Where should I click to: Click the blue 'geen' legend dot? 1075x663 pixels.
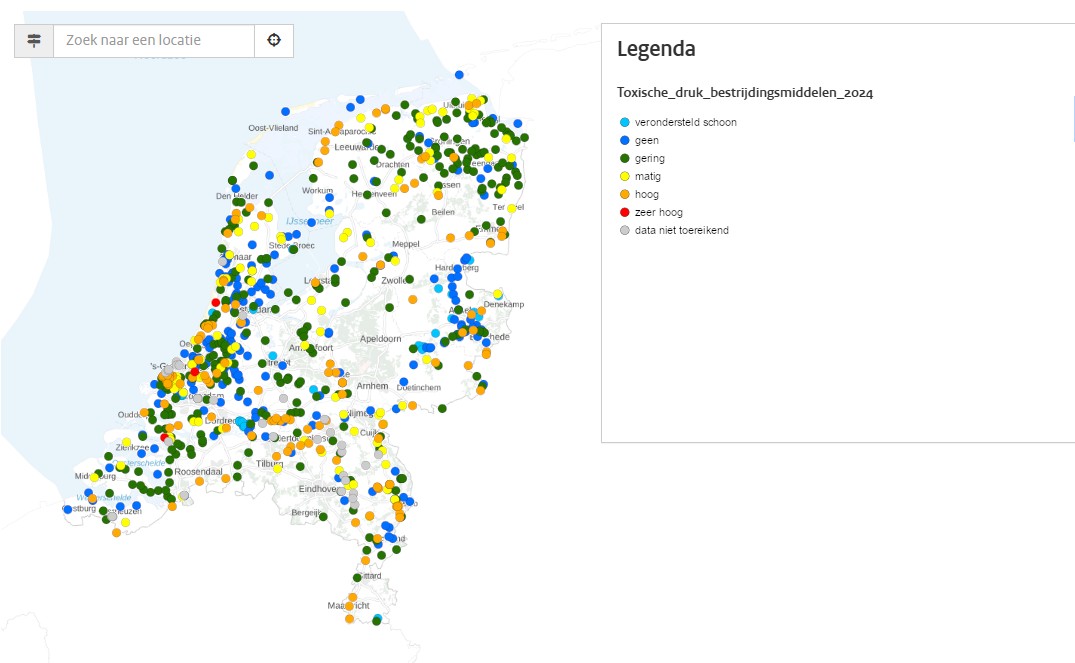click(x=625, y=140)
